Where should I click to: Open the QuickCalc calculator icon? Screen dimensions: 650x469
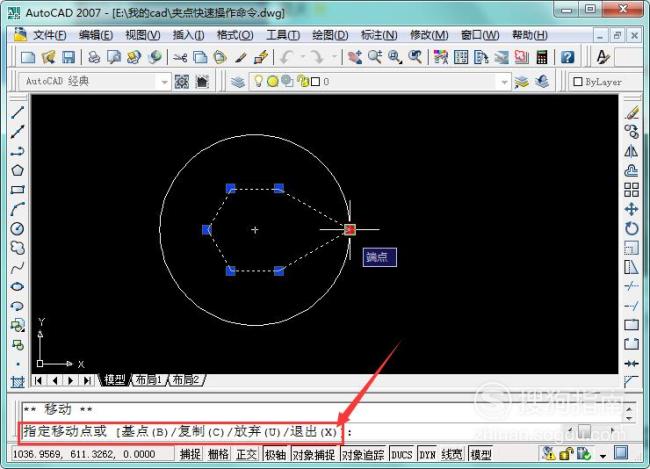tap(542, 57)
